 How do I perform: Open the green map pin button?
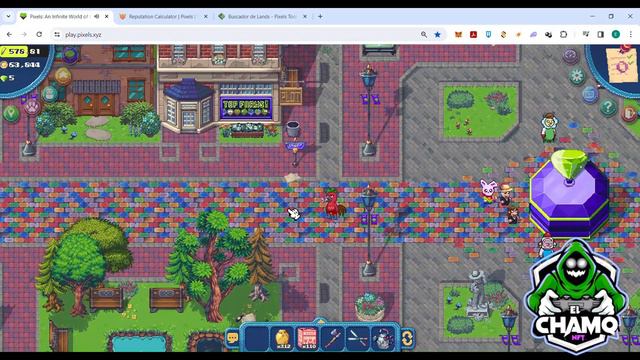click(11, 113)
